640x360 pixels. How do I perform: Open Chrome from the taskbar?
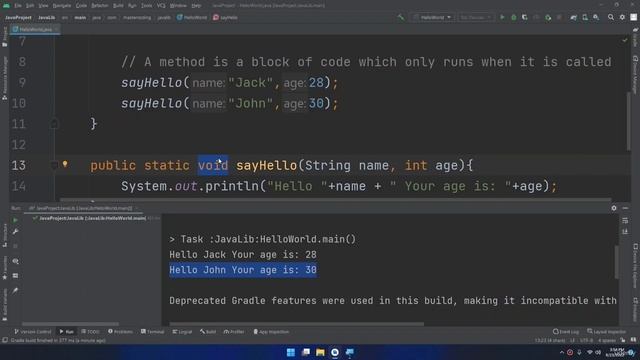(x=335, y=352)
